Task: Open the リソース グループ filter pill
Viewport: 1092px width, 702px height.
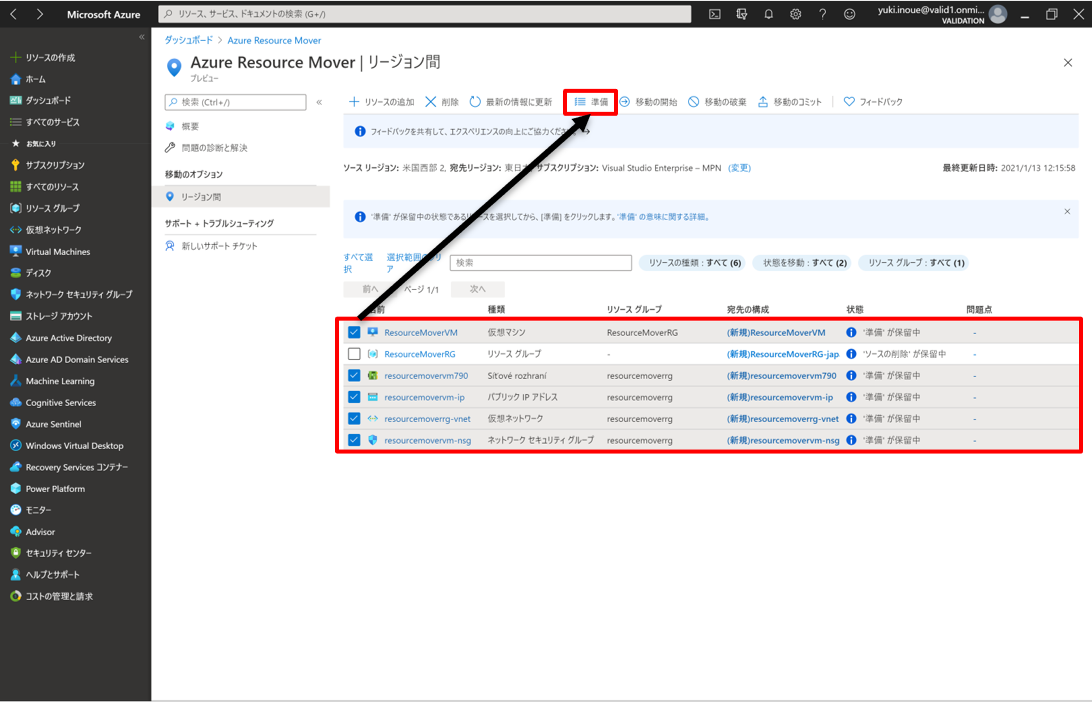Action: click(x=914, y=263)
